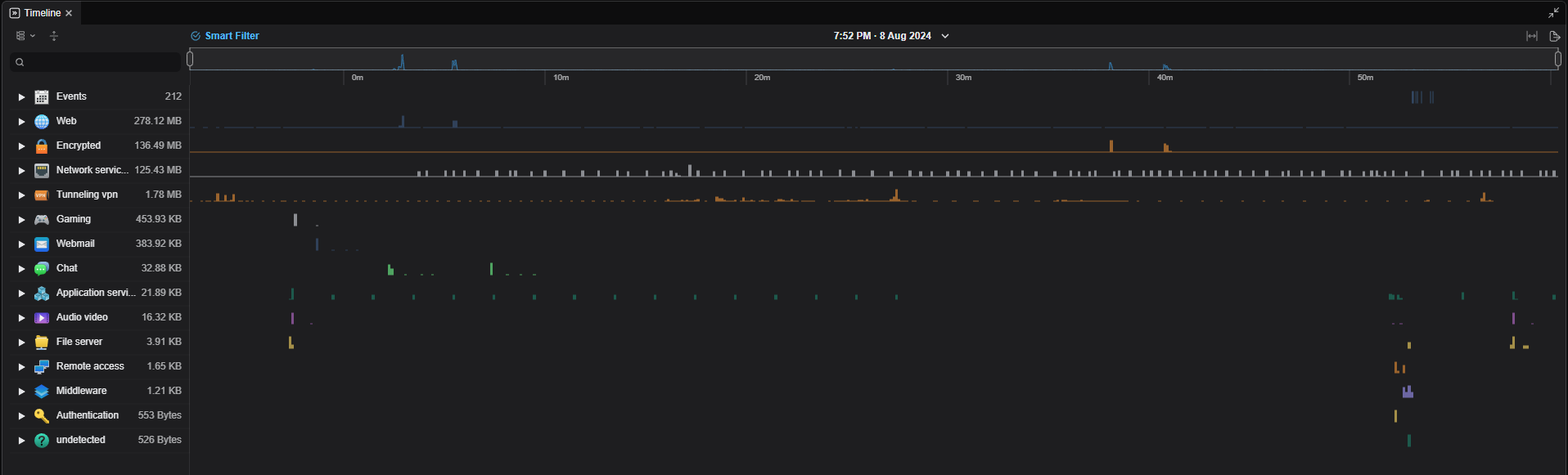Screen dimensions: 1568x475
Task: Close the Timeline tab
Action: coord(69,13)
